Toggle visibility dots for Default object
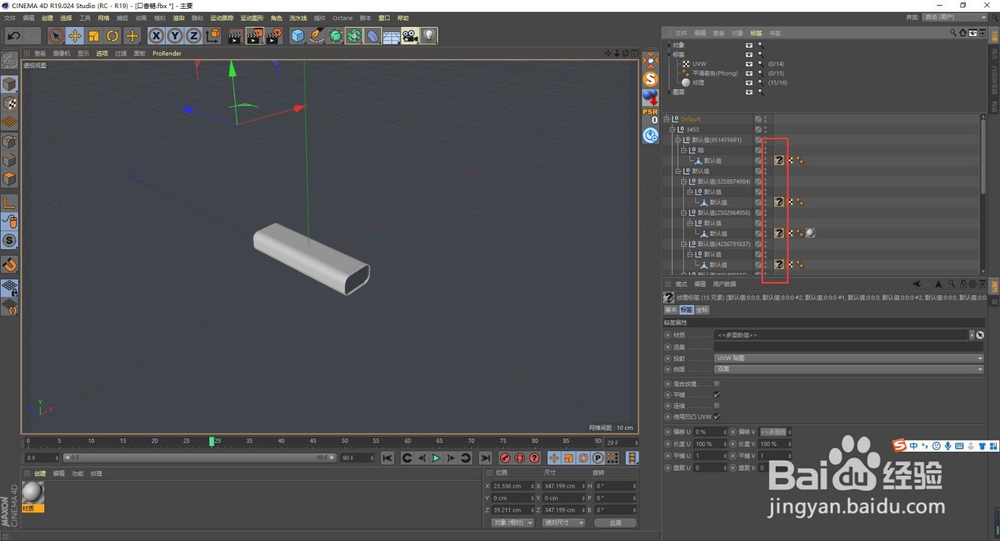The image size is (1000, 541). click(765, 119)
